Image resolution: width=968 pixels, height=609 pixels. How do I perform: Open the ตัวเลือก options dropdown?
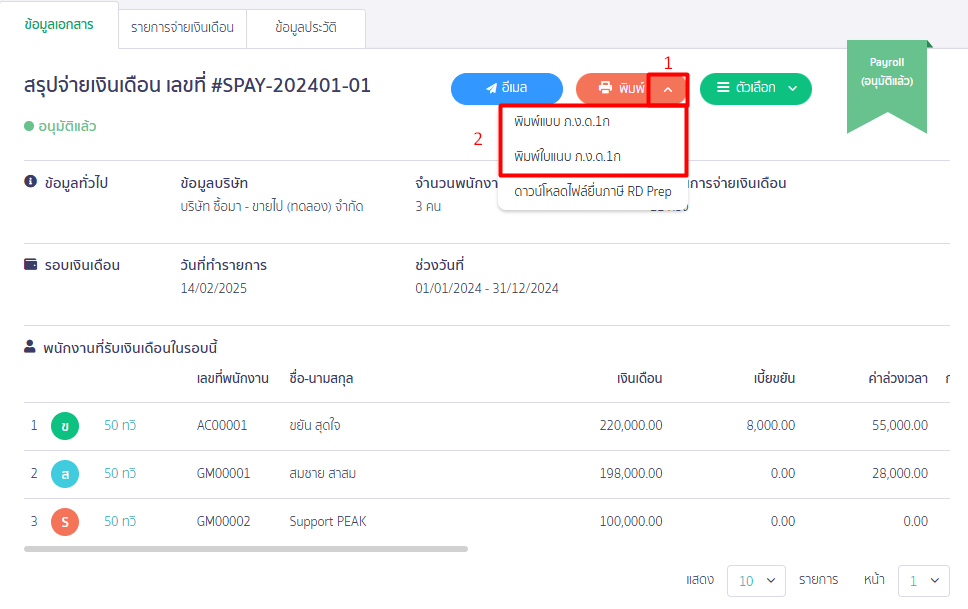point(755,88)
